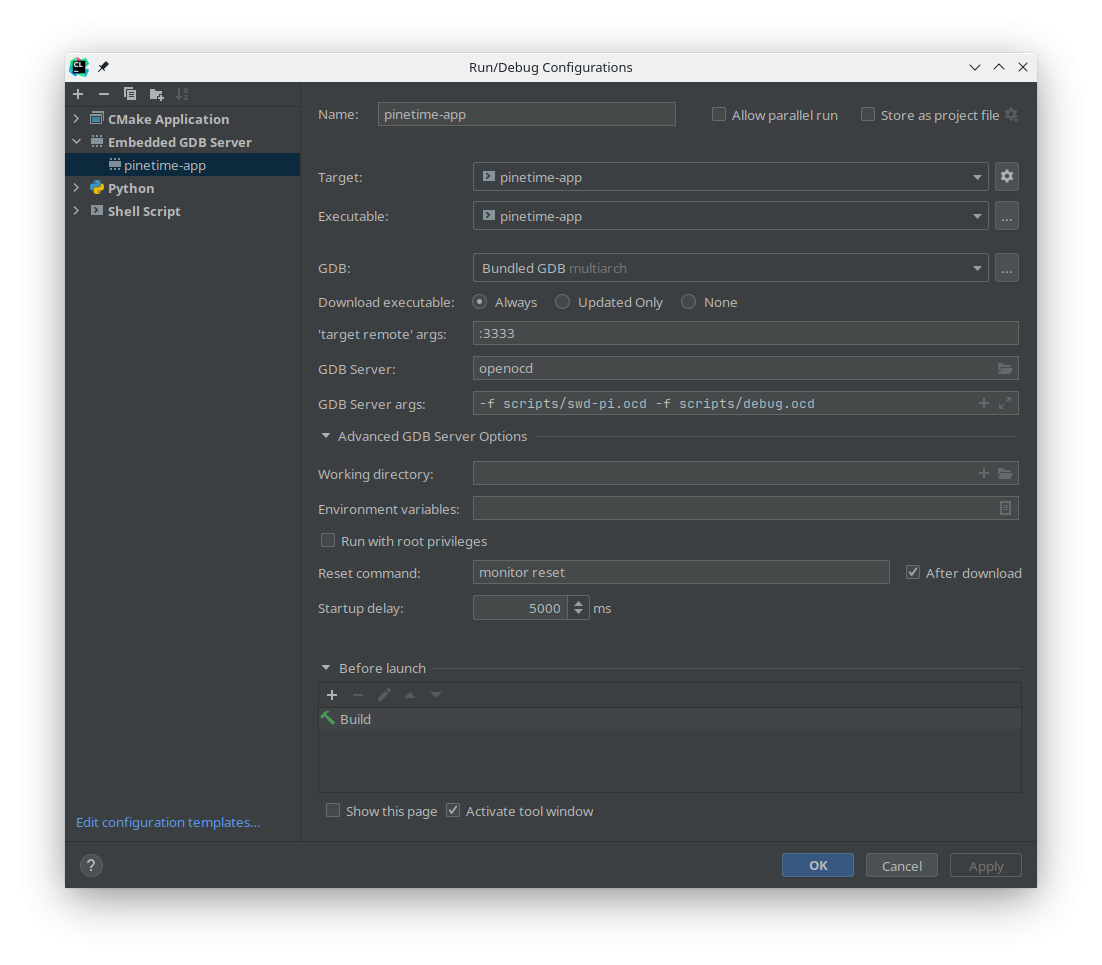Toggle Run with root privileges
Image resolution: width=1102 pixels, height=965 pixels.
328,541
